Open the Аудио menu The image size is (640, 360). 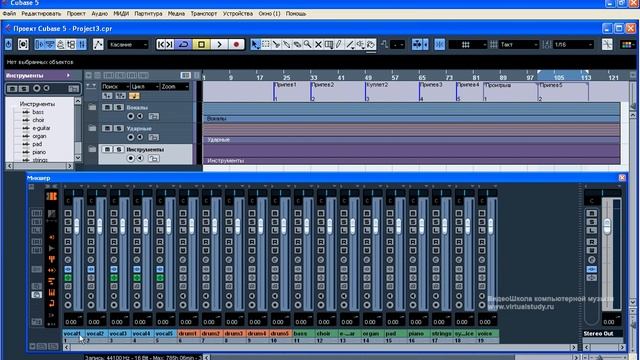(x=99, y=13)
